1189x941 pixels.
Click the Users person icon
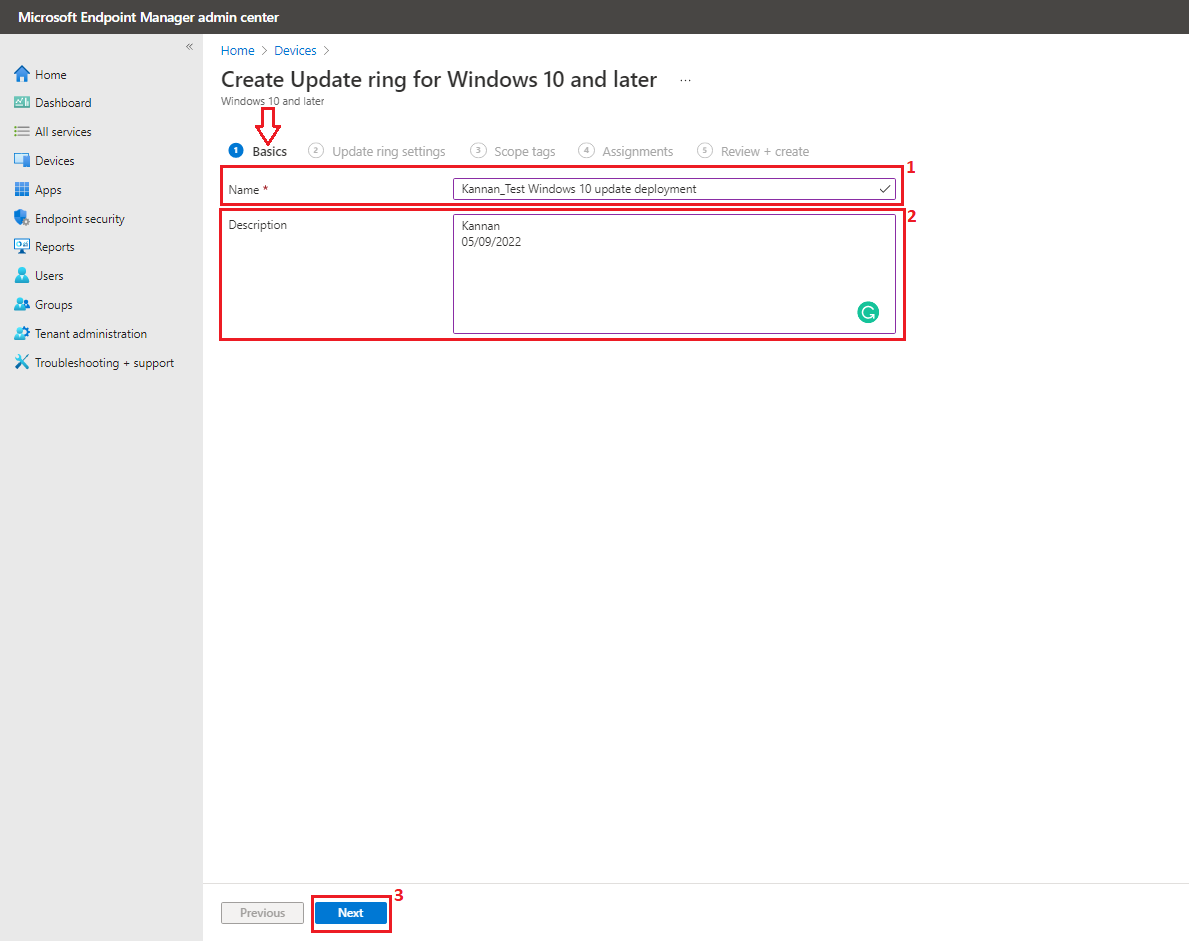[22, 276]
